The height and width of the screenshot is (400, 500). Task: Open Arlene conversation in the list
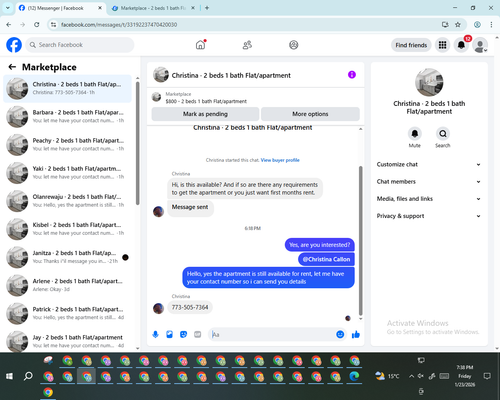[67, 285]
